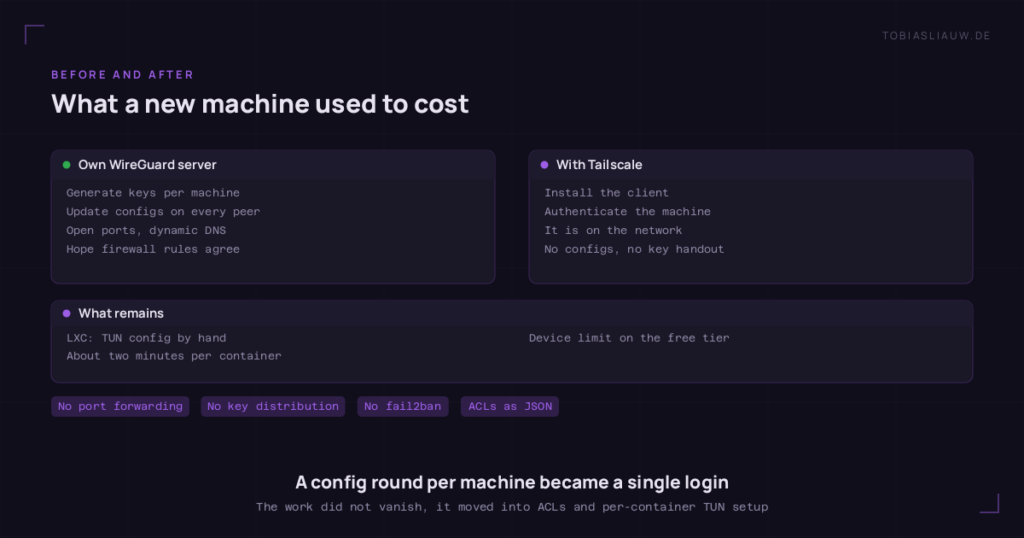Viewport: 1024px width, 538px height.
Task: Click the Own WireGuard server card title
Action: coord(147,165)
